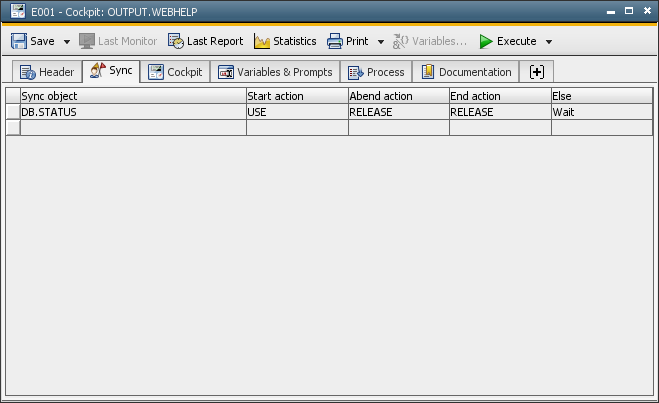This screenshot has height=403, width=659.
Task: Go to the Documentation tab
Action: coord(466,72)
